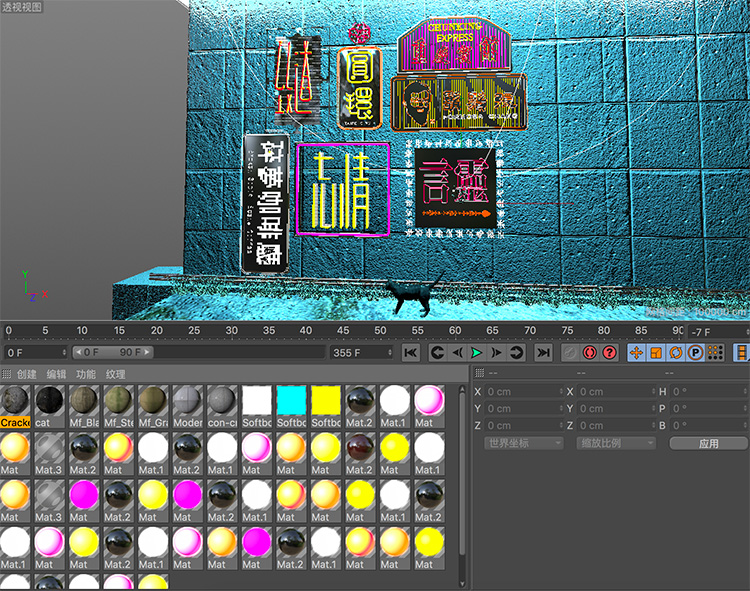Click the coordinate manager grip icon
This screenshot has width=750, height=591.
click(480, 372)
